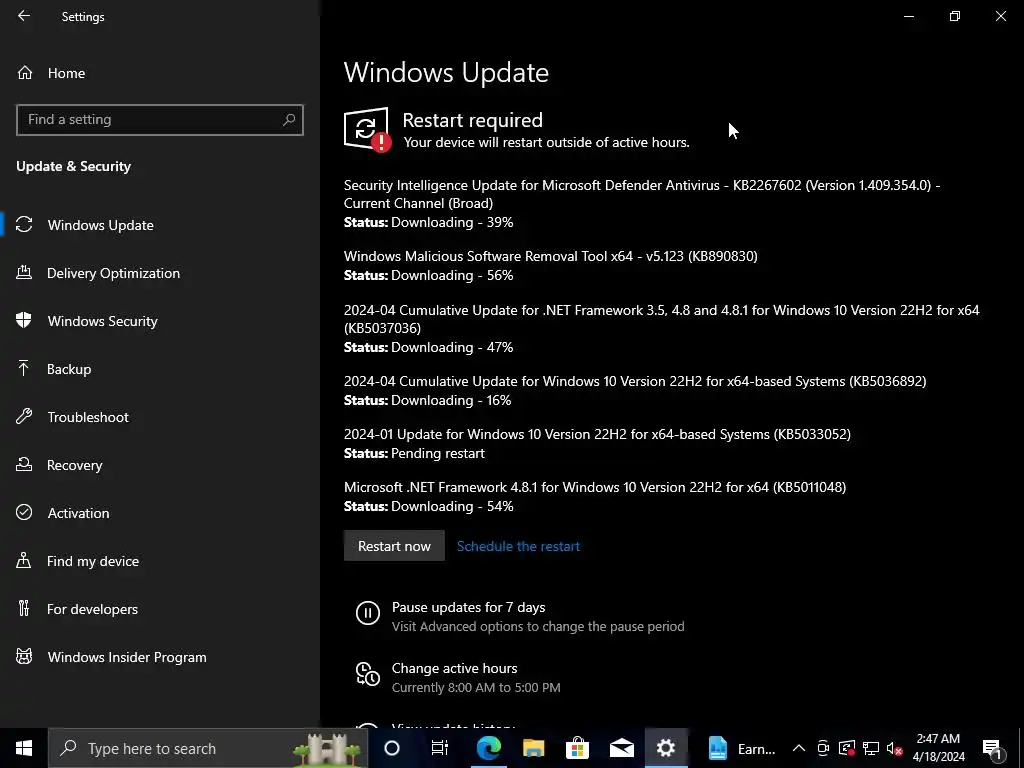Open Cortana circle on taskbar
This screenshot has width=1024, height=768.
(x=392, y=748)
